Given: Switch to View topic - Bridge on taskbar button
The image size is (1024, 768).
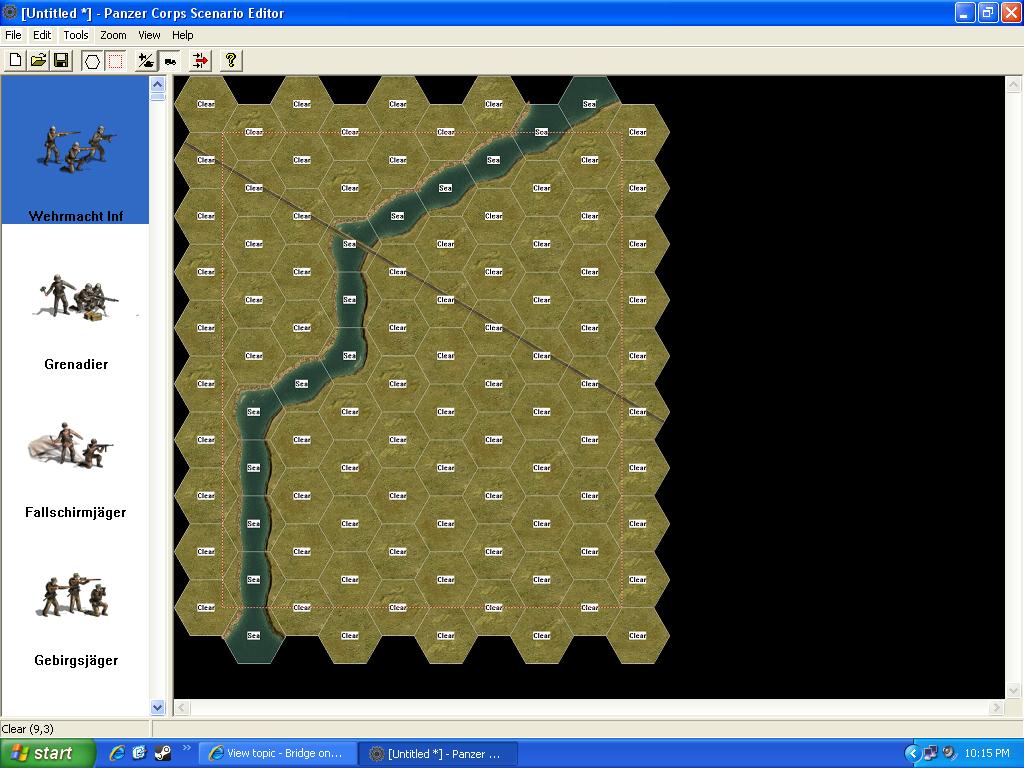Looking at the screenshot, I should click(278, 753).
